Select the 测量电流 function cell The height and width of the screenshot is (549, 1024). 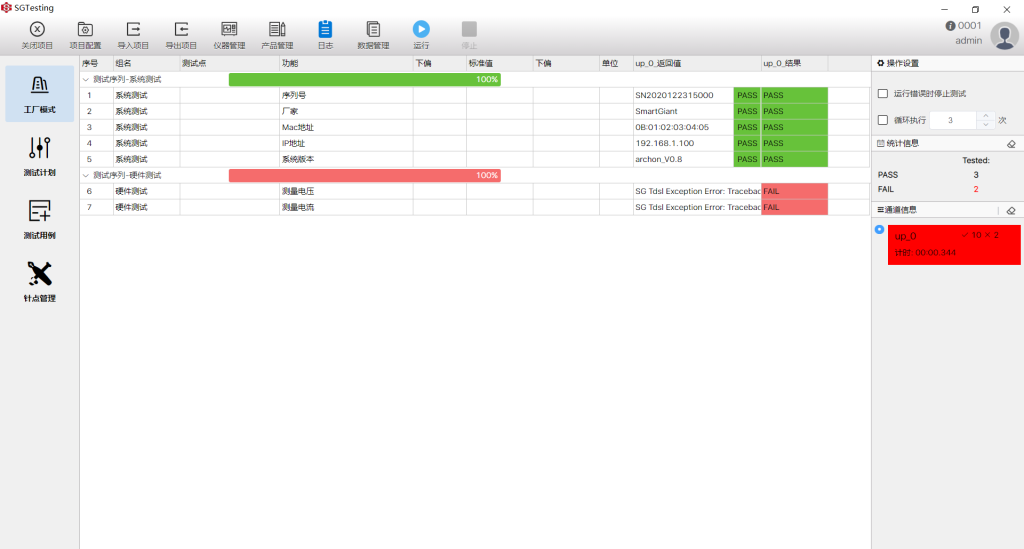pyautogui.click(x=346, y=208)
